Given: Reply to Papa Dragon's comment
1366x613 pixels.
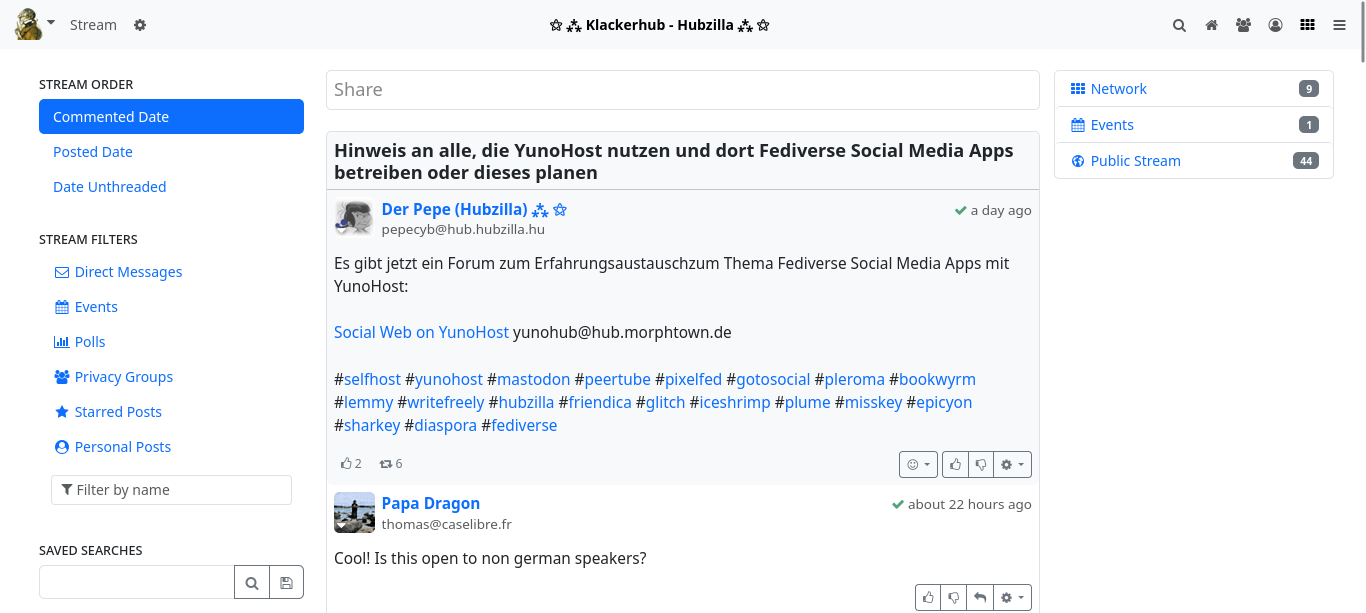Looking at the screenshot, I should tap(980, 597).
